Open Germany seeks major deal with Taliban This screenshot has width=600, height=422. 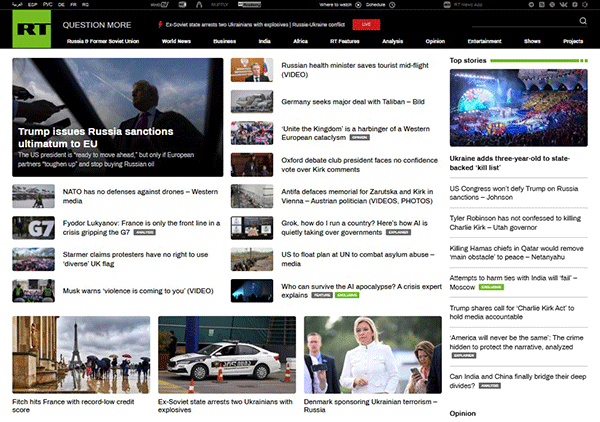click(x=353, y=102)
